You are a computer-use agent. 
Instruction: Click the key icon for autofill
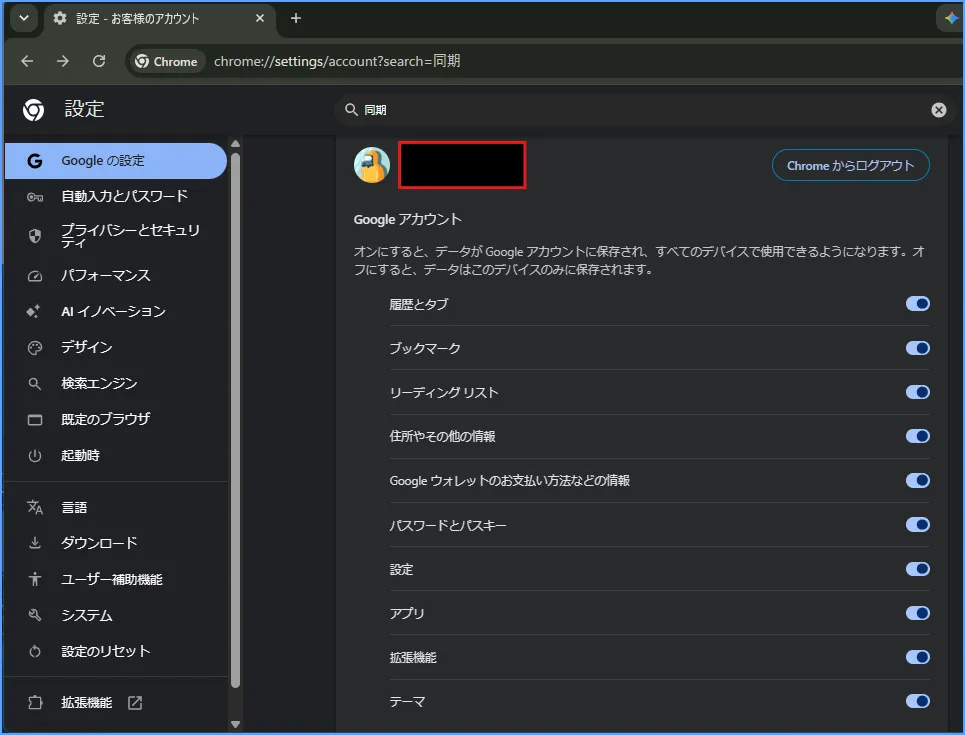tap(35, 197)
